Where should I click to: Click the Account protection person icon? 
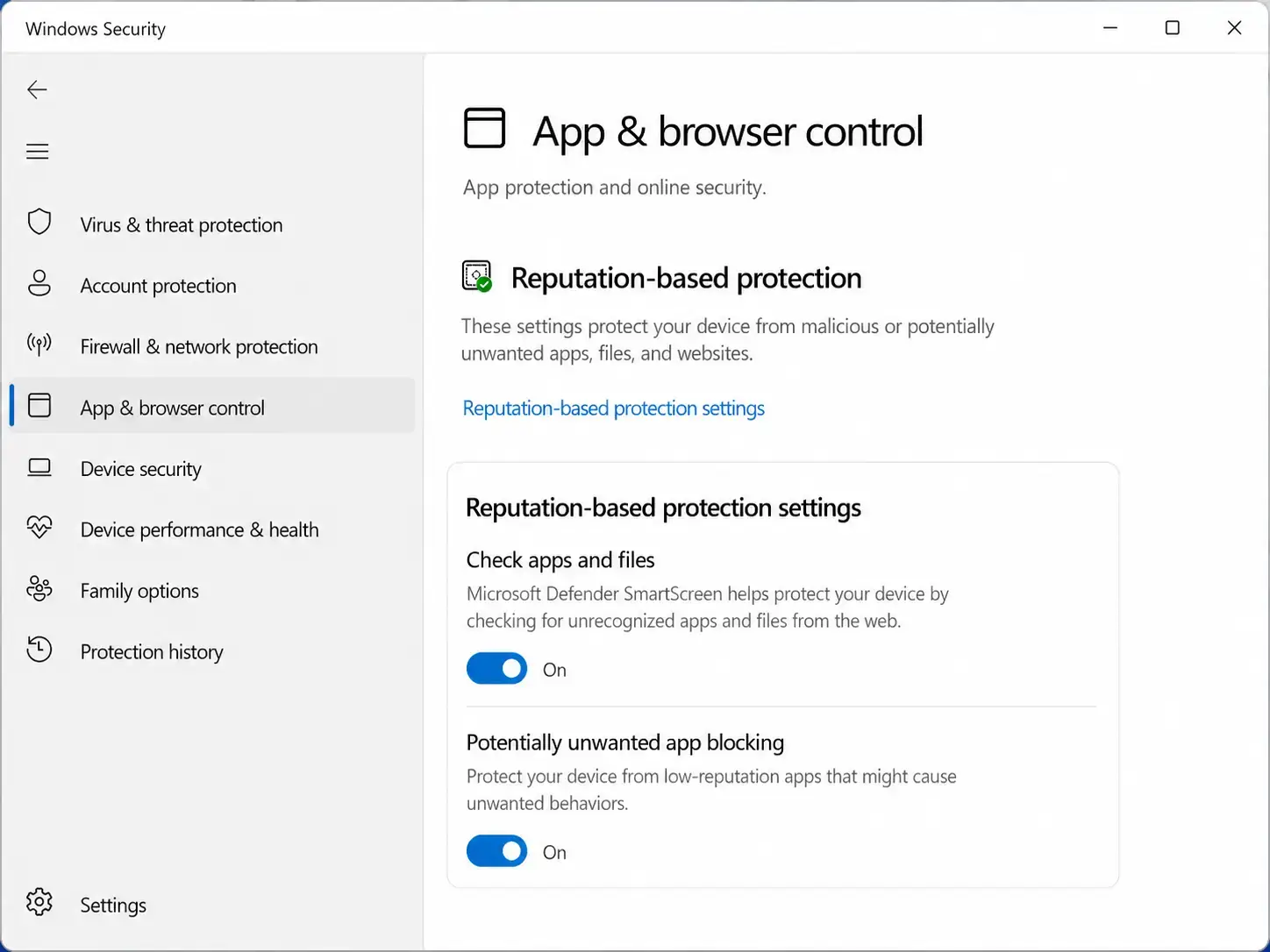tap(39, 283)
